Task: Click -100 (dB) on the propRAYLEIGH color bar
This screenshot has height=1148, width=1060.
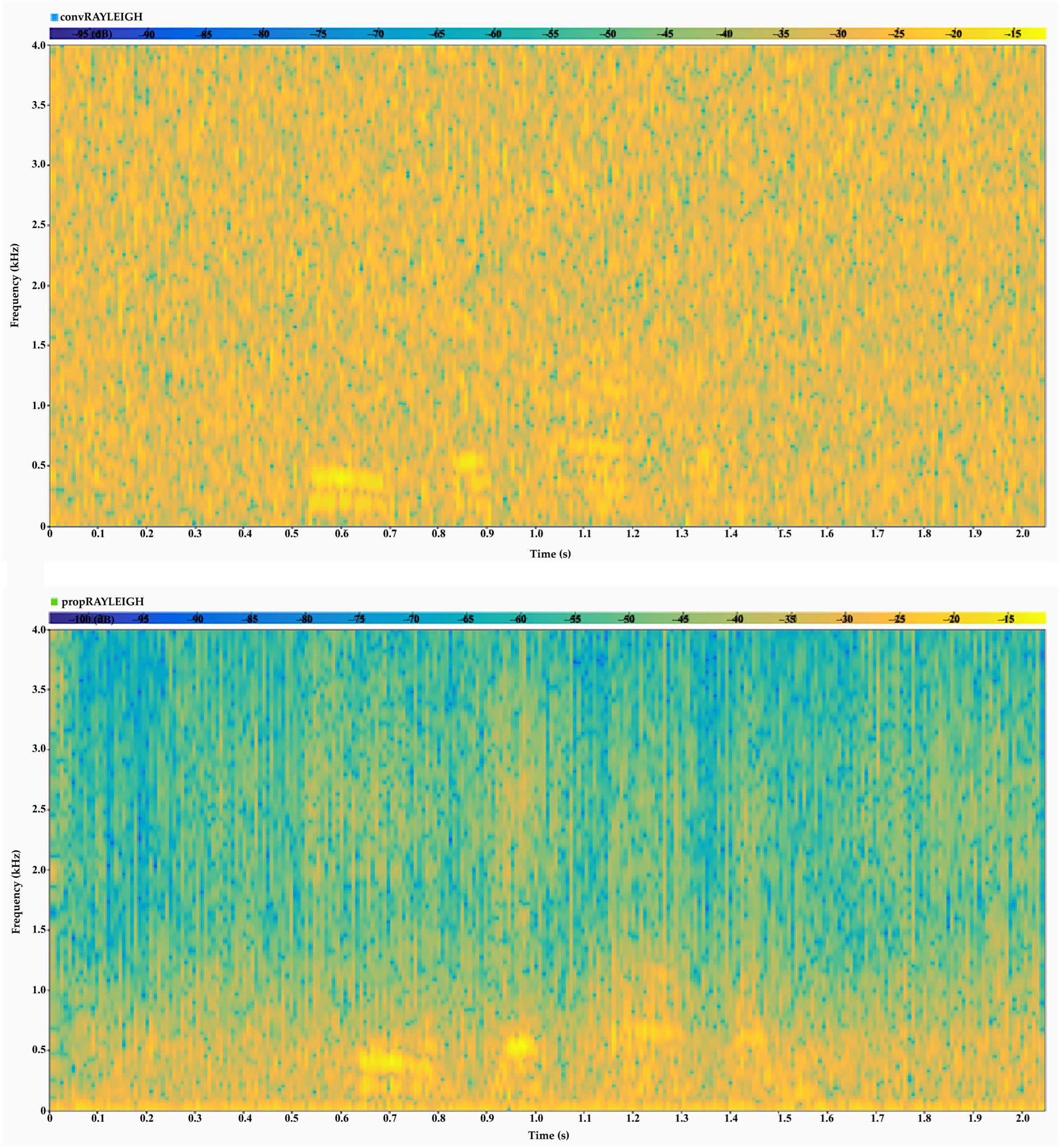Action: pos(92,619)
